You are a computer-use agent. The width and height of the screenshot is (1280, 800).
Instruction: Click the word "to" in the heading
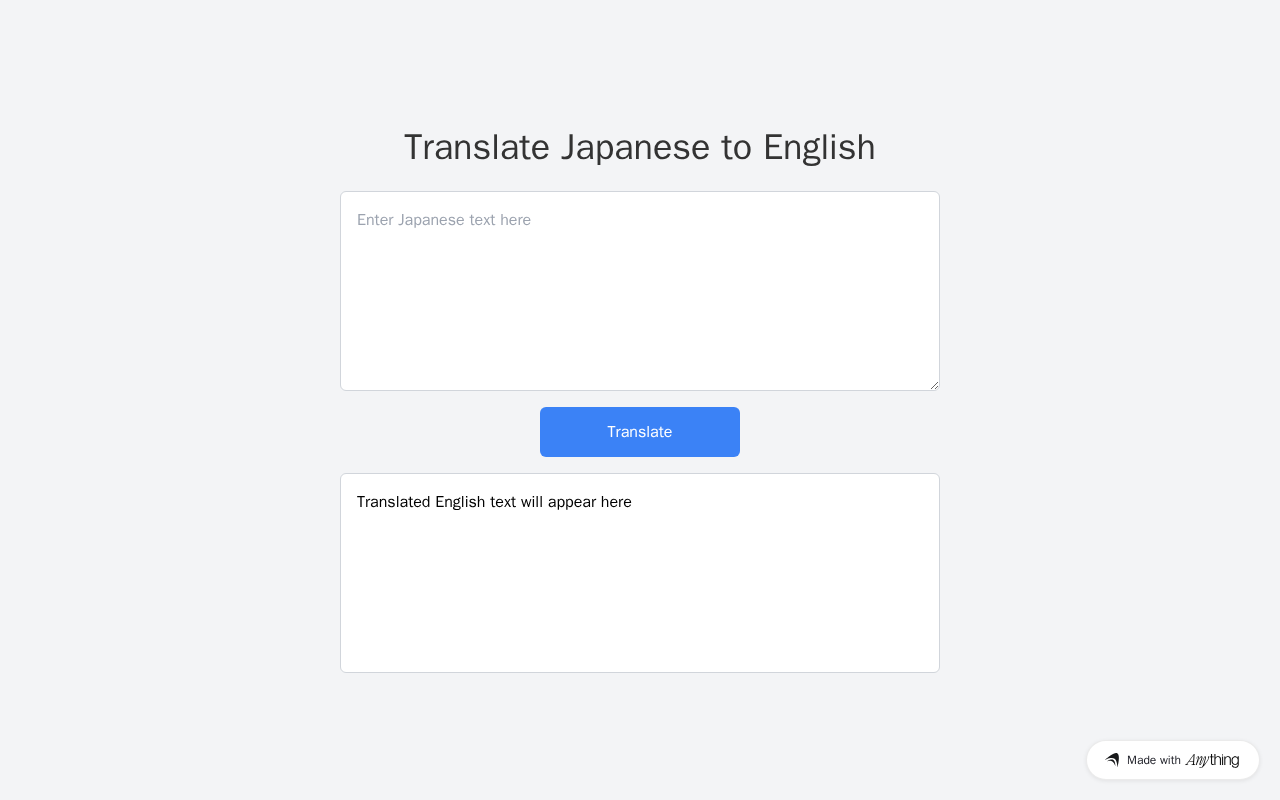(x=737, y=147)
